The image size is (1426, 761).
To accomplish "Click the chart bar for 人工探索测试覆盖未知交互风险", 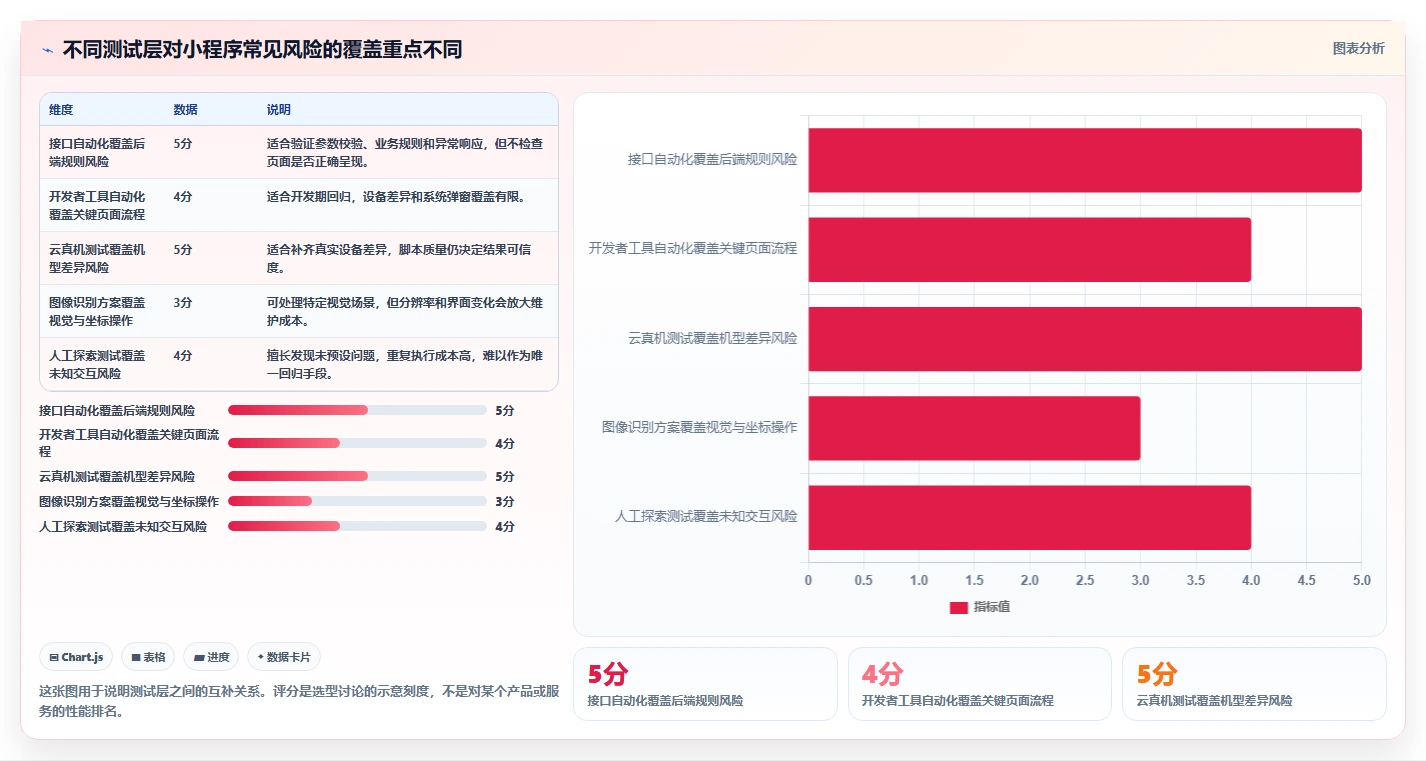I will [x=1030, y=517].
